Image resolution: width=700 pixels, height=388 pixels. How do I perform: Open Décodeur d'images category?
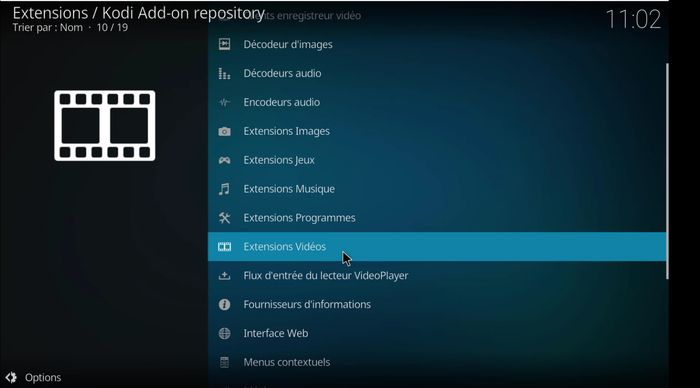point(438,44)
